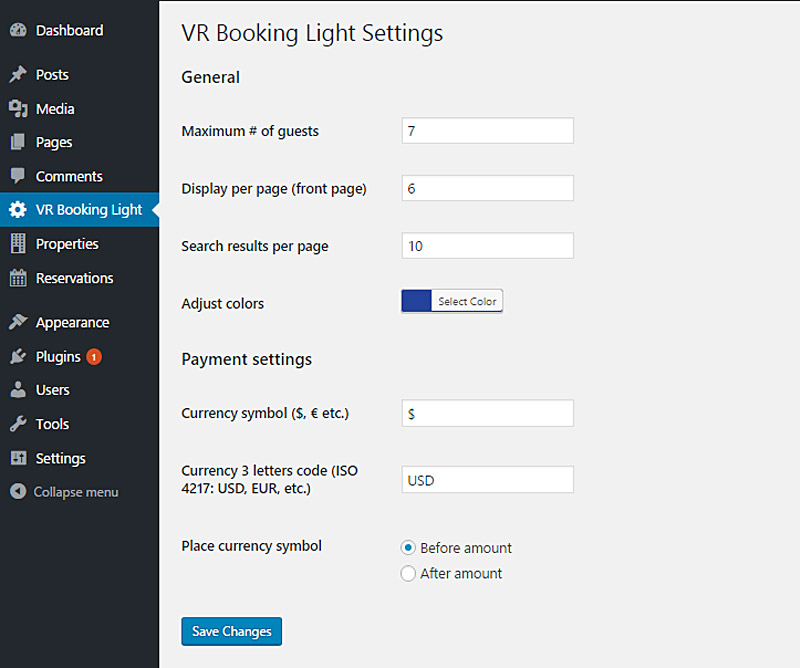The width and height of the screenshot is (800, 668).
Task: Click the 'General' section heading
Action: pos(210,77)
